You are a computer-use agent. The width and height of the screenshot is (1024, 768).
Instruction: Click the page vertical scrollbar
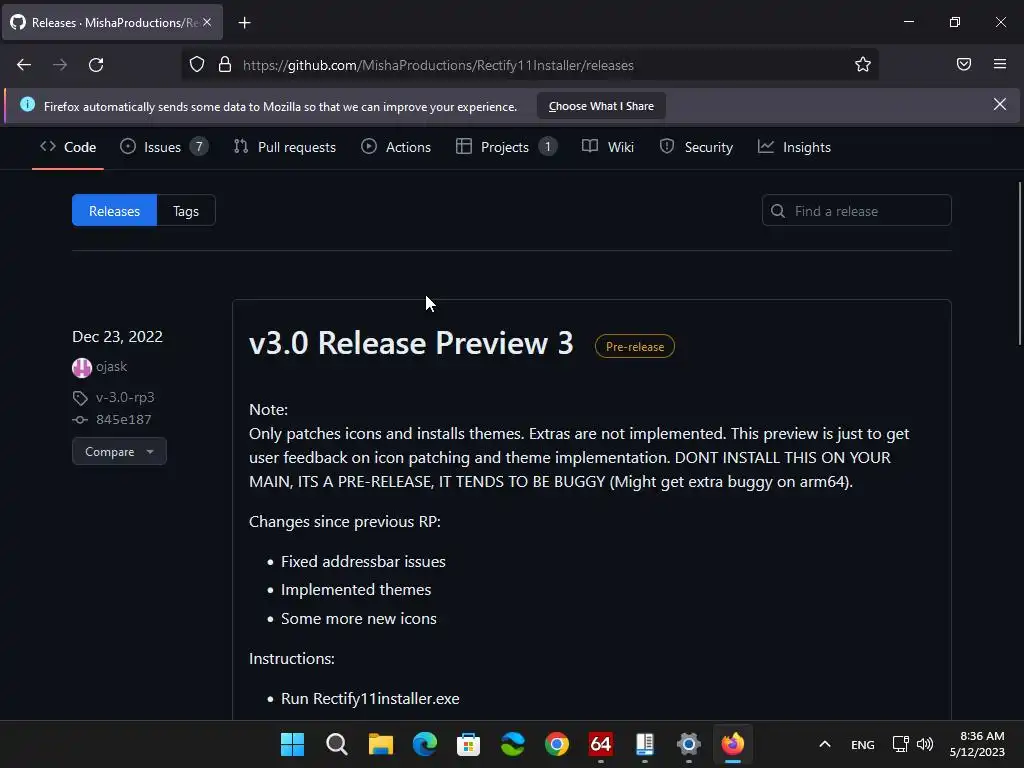tap(1019, 264)
